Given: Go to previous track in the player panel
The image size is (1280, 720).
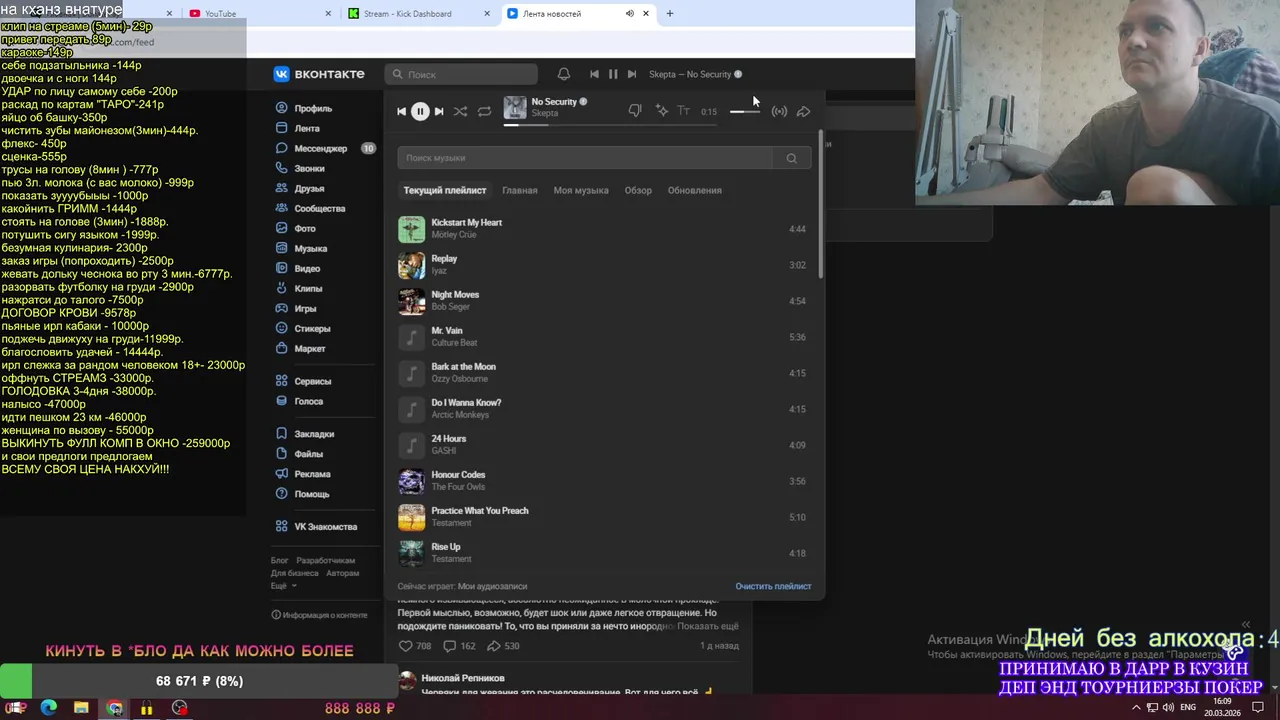Looking at the screenshot, I should click(401, 111).
